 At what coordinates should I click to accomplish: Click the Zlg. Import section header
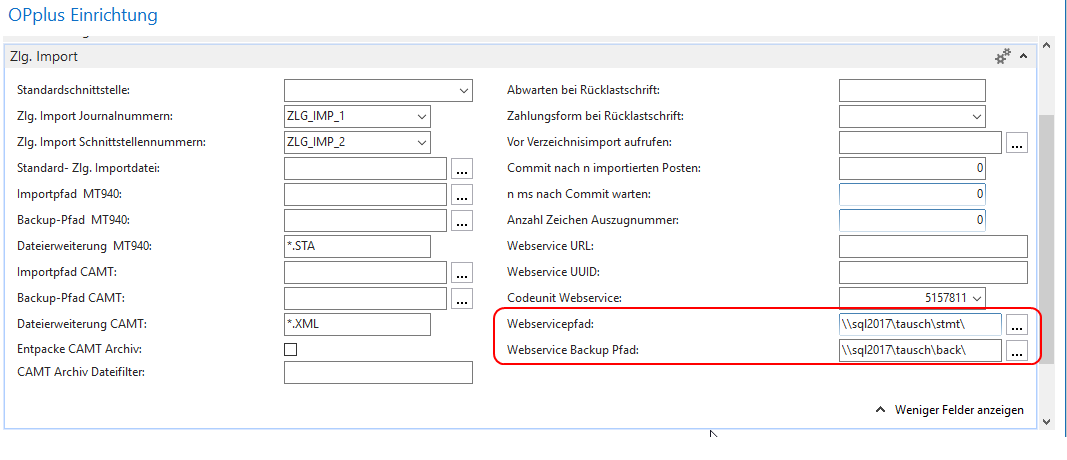(520, 56)
